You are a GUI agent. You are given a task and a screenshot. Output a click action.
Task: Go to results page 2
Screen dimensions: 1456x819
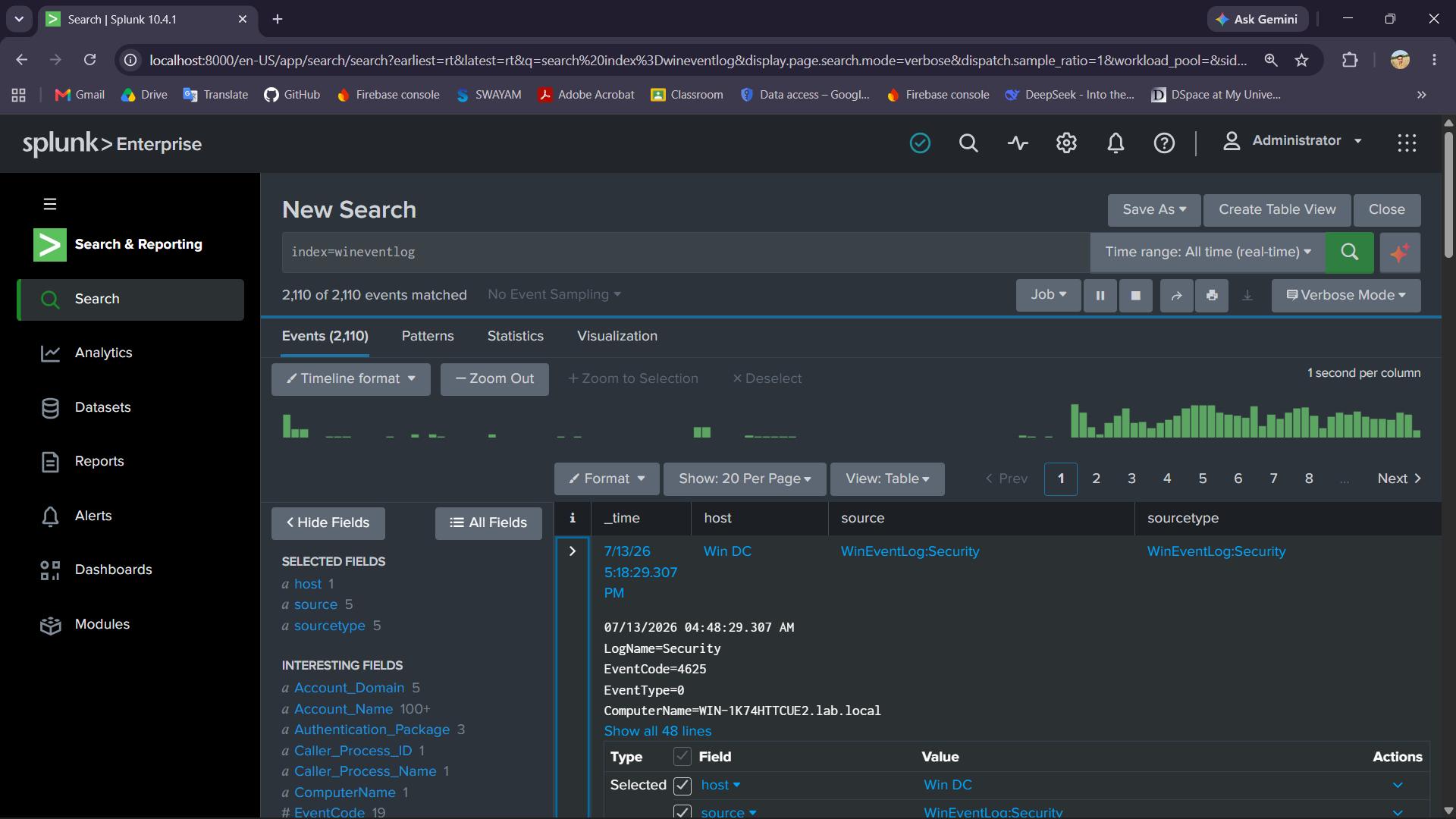coord(1096,479)
